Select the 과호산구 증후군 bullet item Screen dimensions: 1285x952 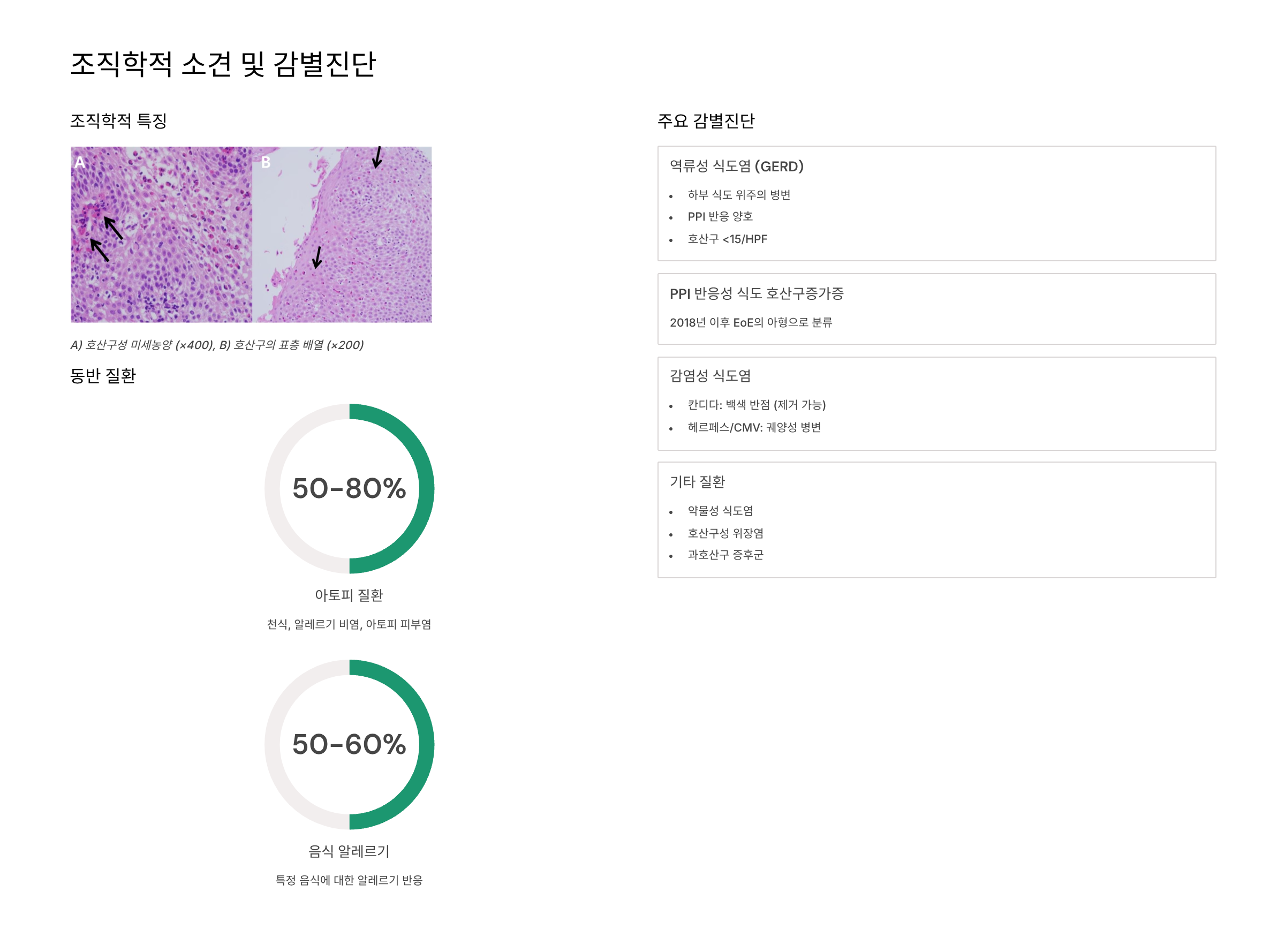click(725, 555)
